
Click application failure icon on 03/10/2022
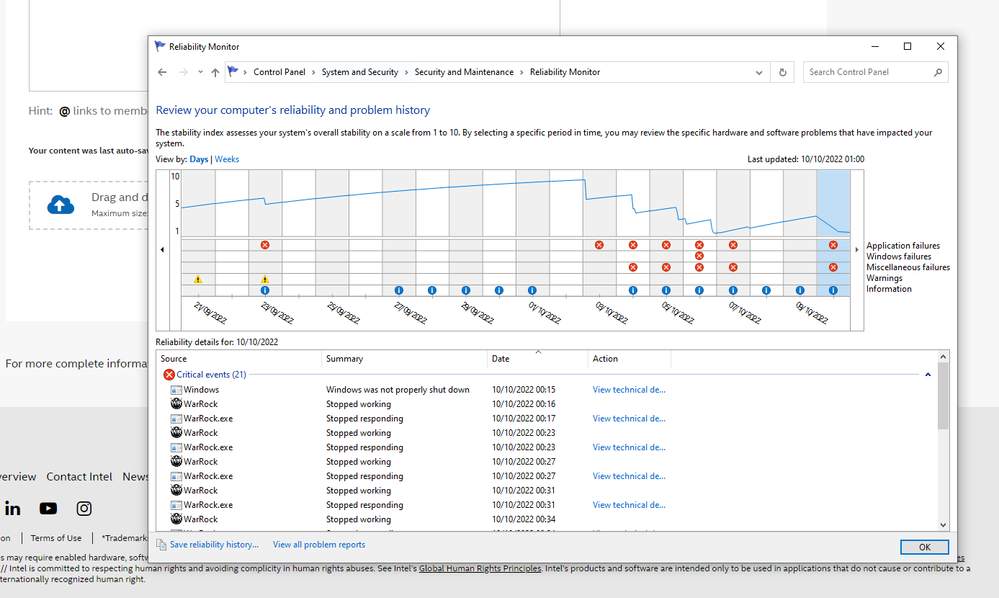click(x=600, y=245)
